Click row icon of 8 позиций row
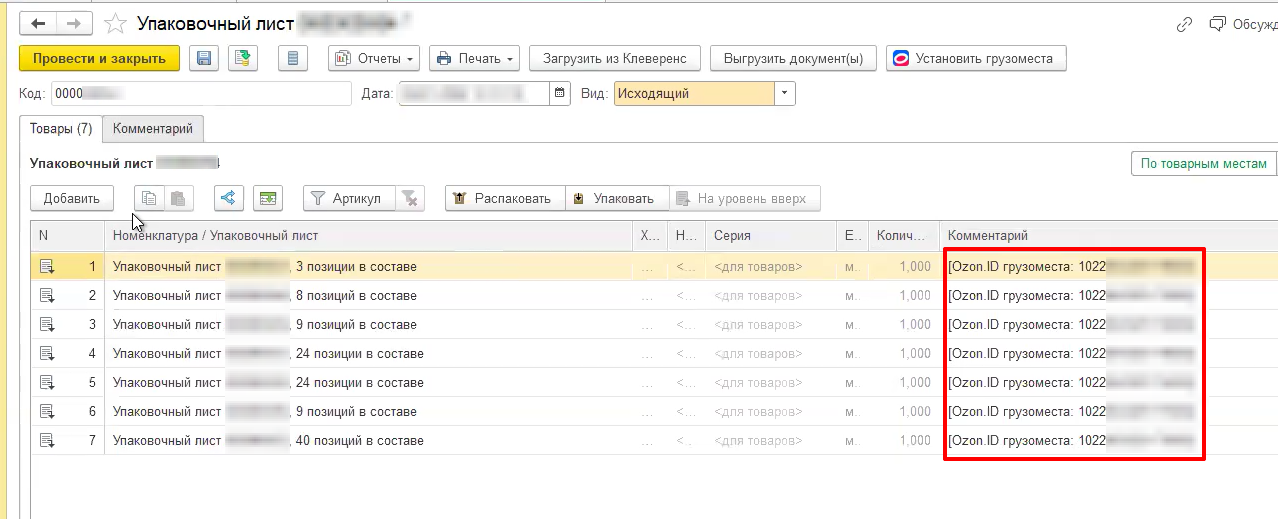This screenshot has height=519, width=1278. coord(46,296)
